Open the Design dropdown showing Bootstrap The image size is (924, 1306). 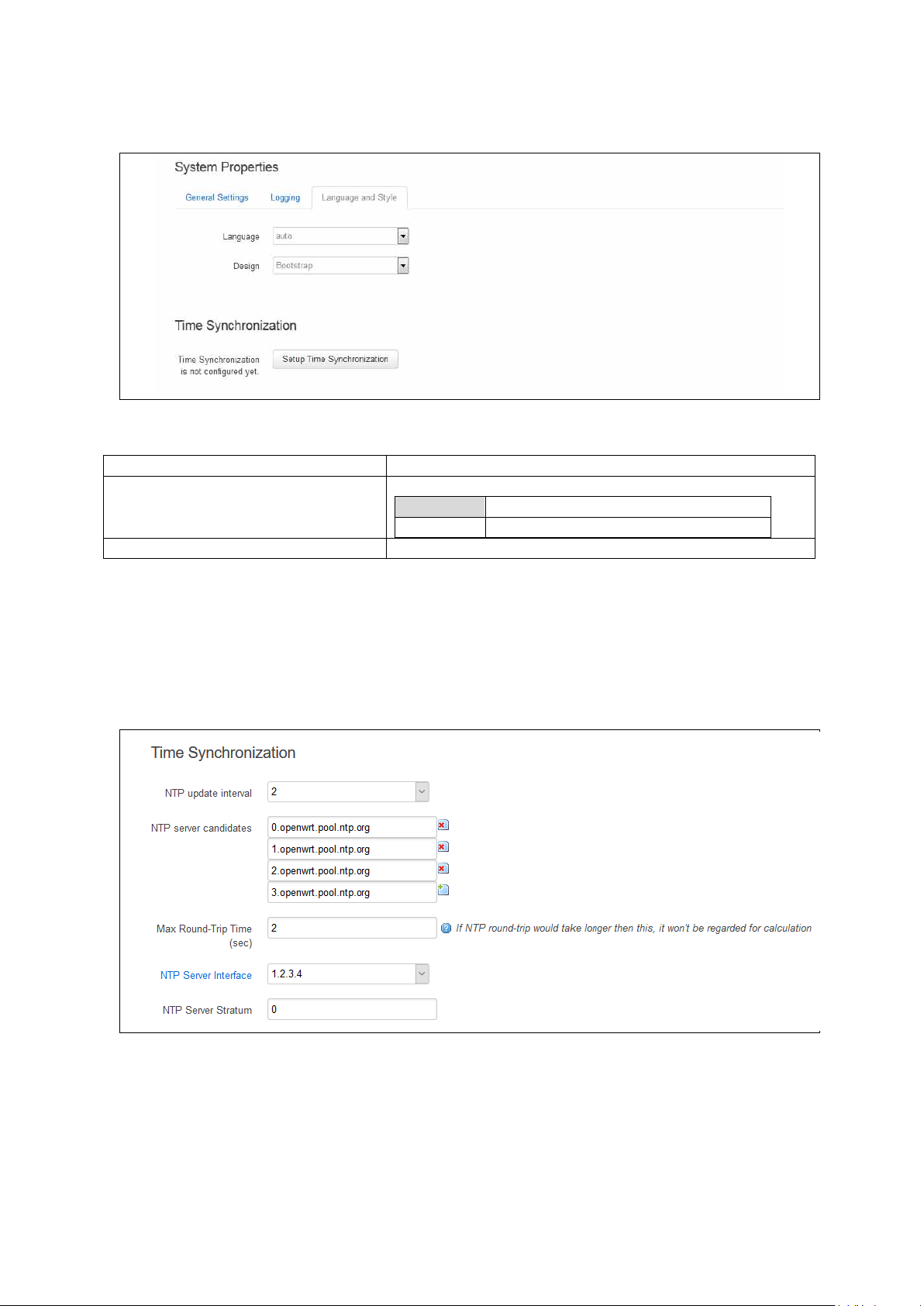tap(340, 266)
